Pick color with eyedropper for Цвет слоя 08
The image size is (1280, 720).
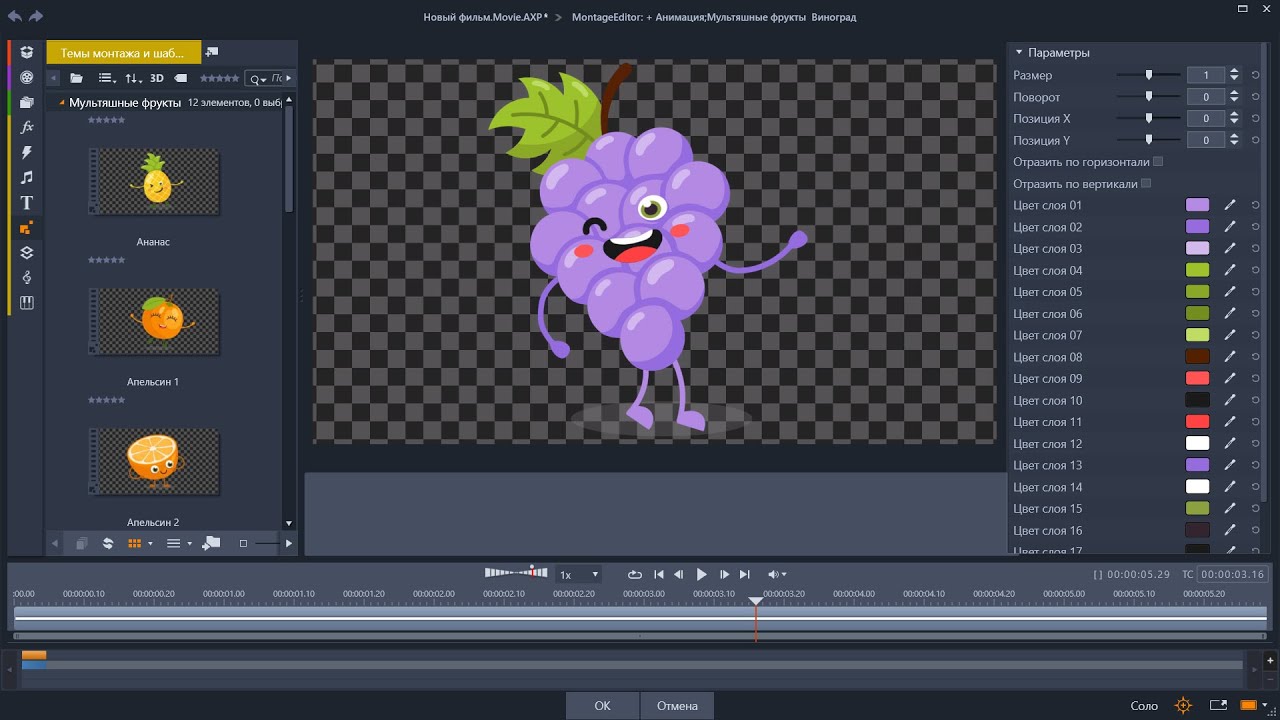click(1230, 357)
